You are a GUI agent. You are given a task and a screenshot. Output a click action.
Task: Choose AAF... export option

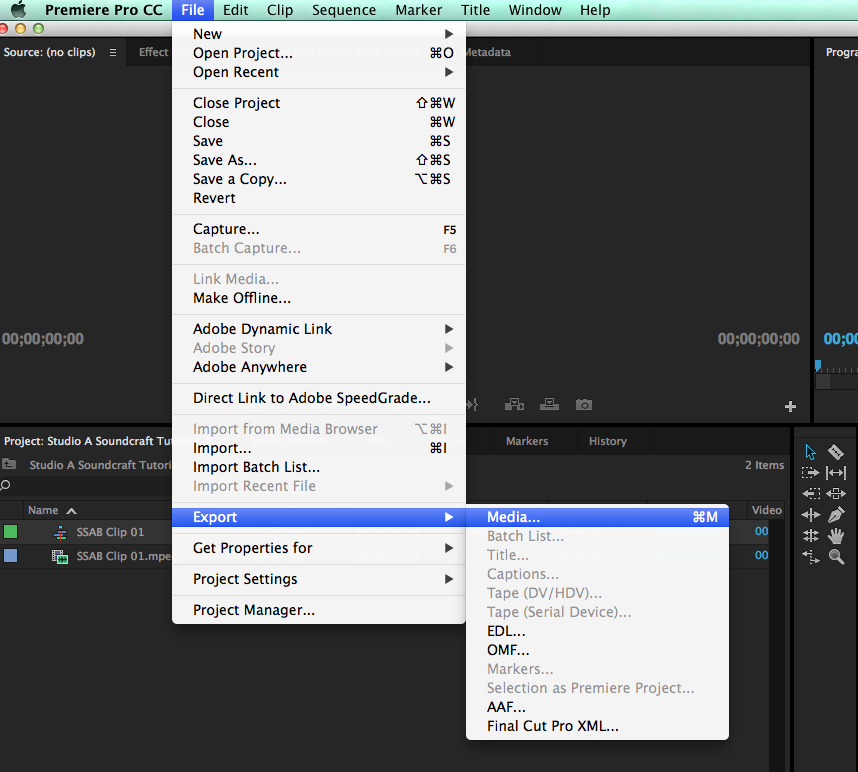coord(597,707)
